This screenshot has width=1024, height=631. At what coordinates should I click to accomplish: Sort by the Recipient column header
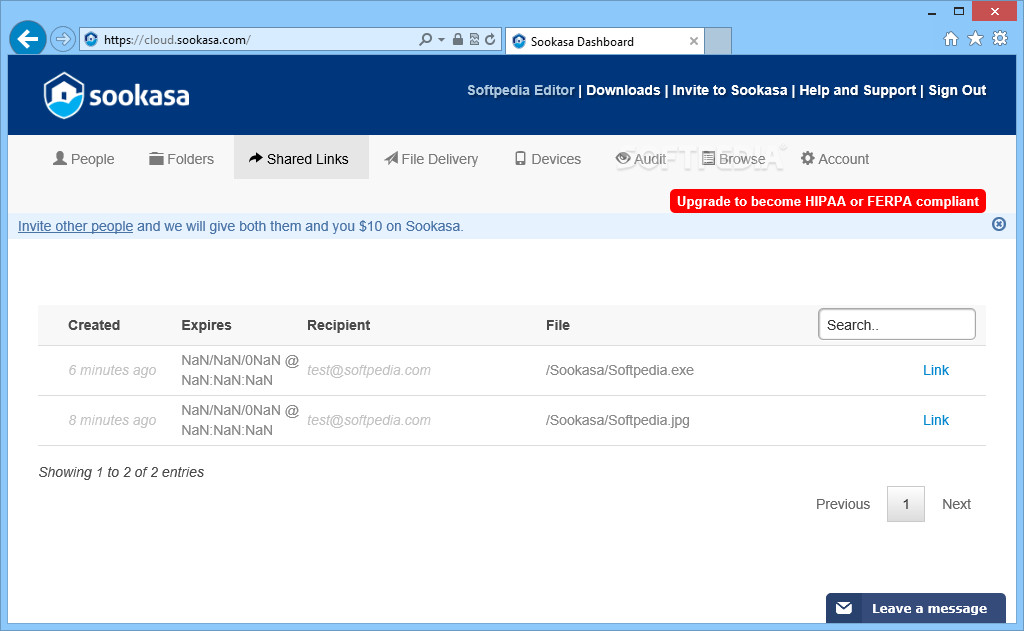pyautogui.click(x=338, y=325)
